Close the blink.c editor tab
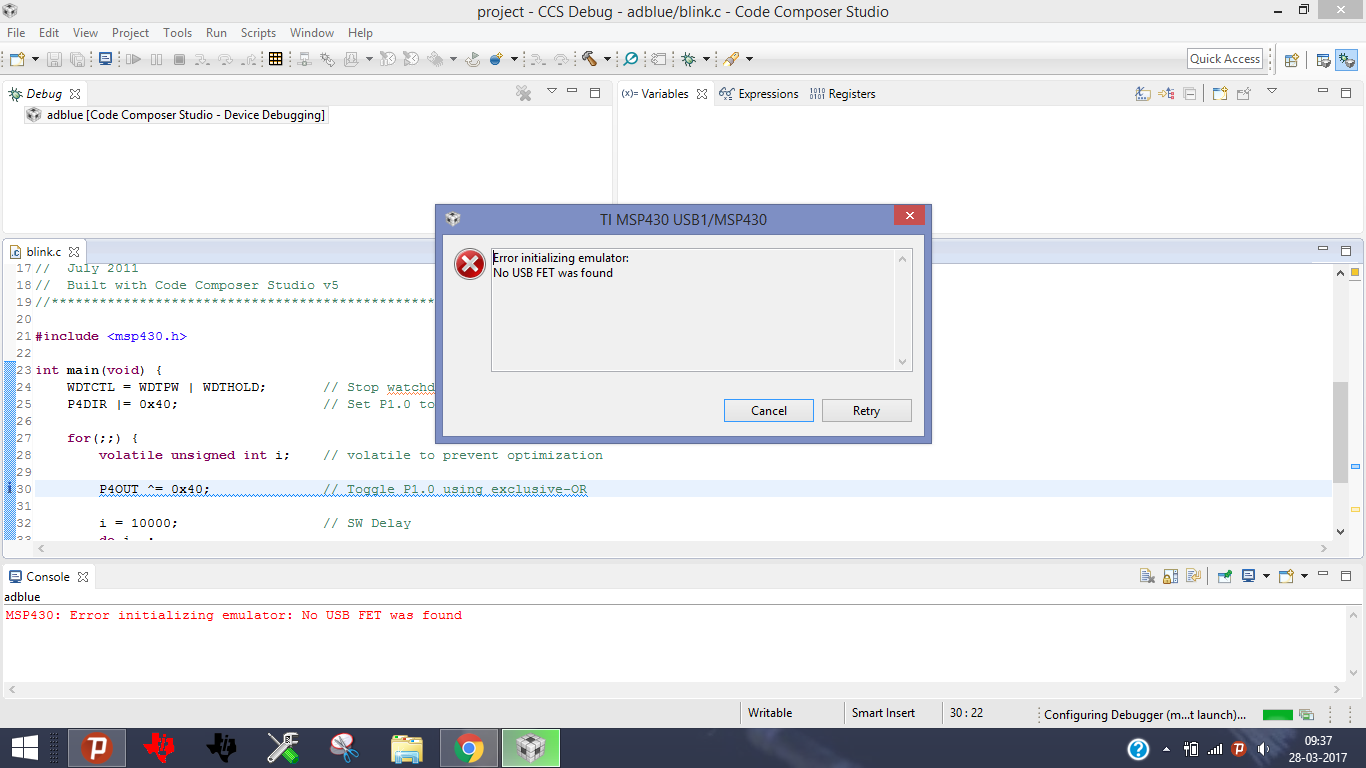The width and height of the screenshot is (1366, 768). tap(73, 251)
